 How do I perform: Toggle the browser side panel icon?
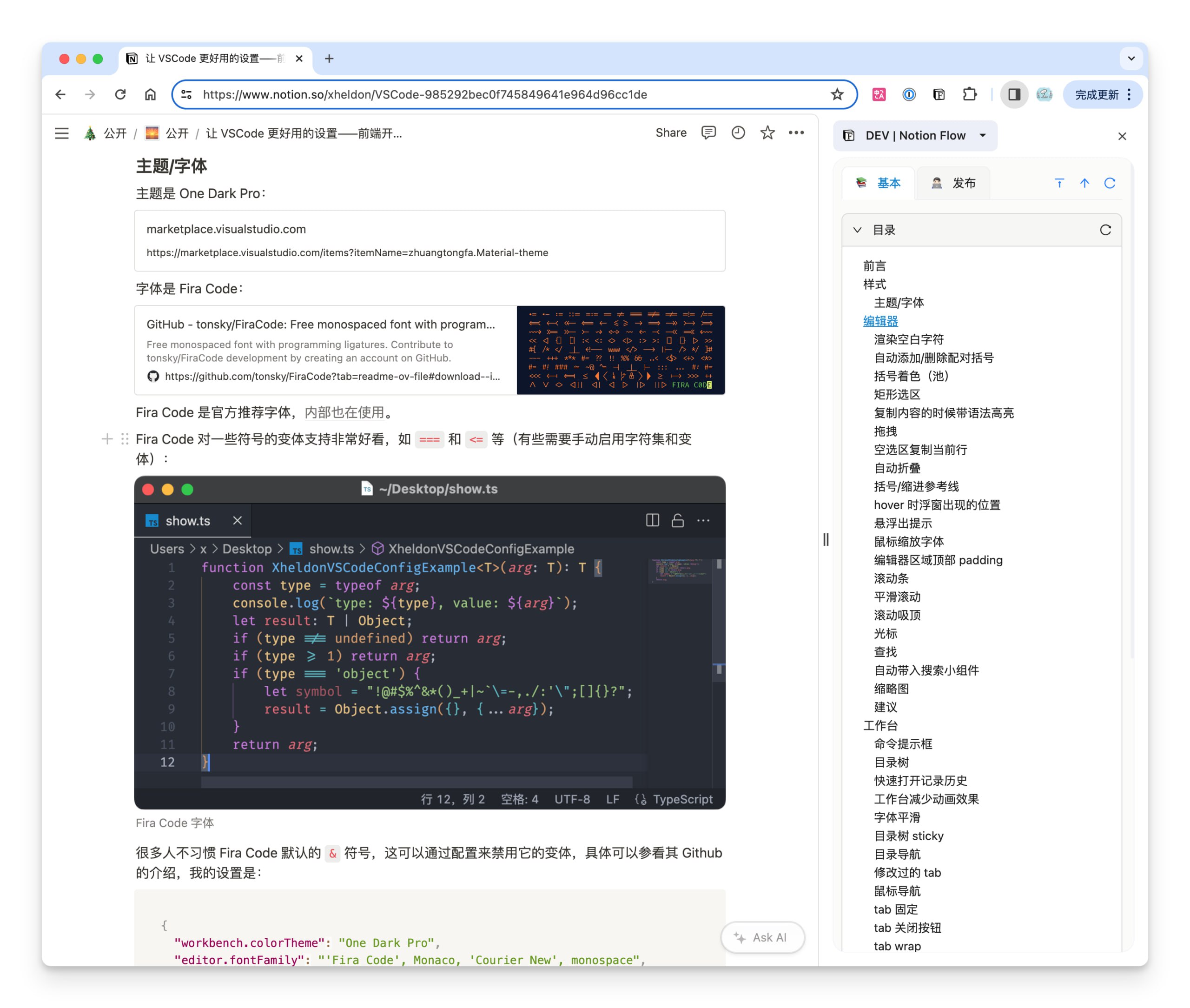tap(1014, 95)
